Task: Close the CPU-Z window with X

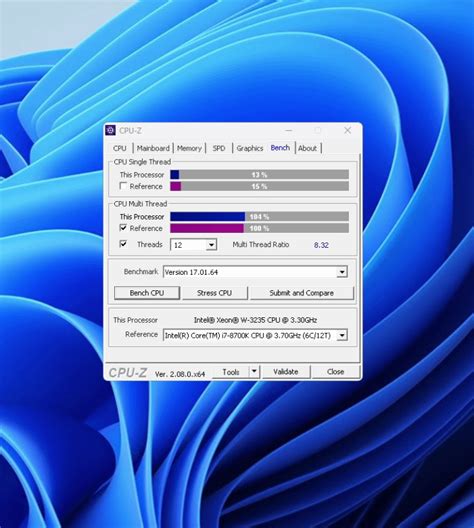Action: [x=347, y=130]
